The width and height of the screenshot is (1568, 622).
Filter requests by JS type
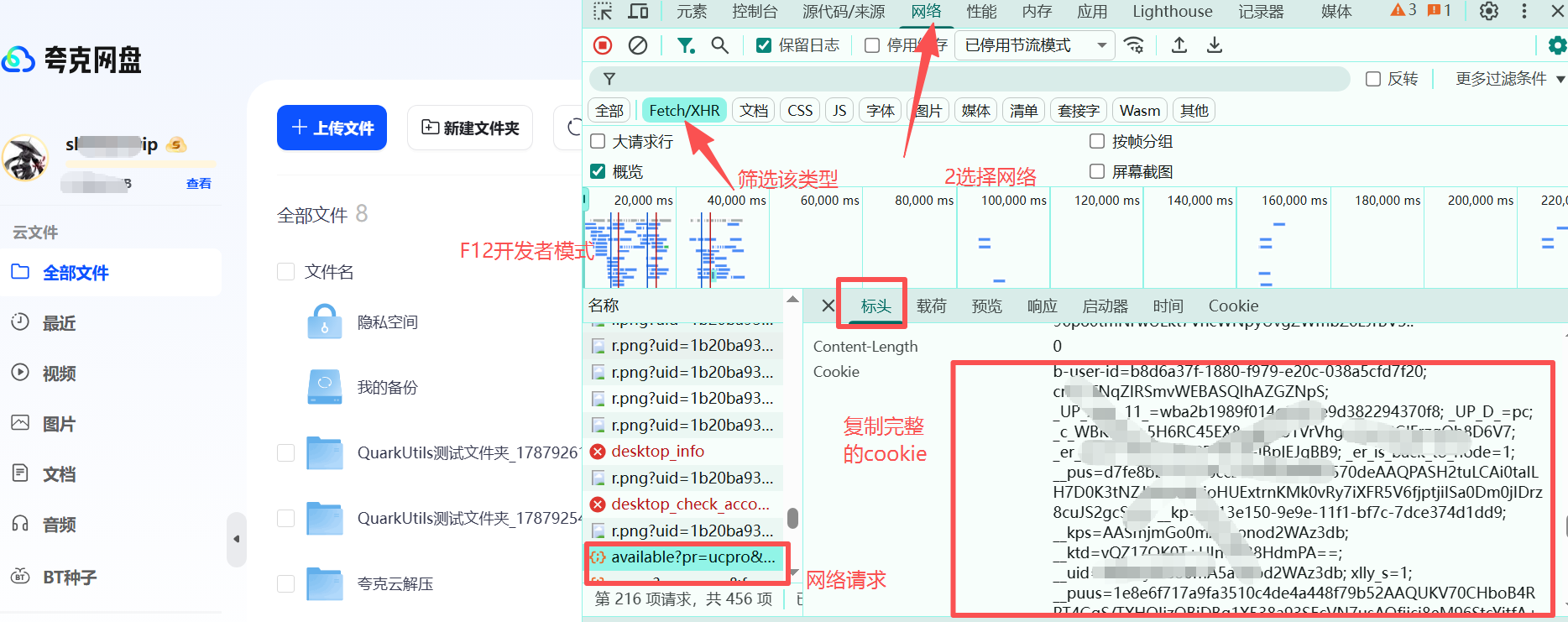point(839,111)
